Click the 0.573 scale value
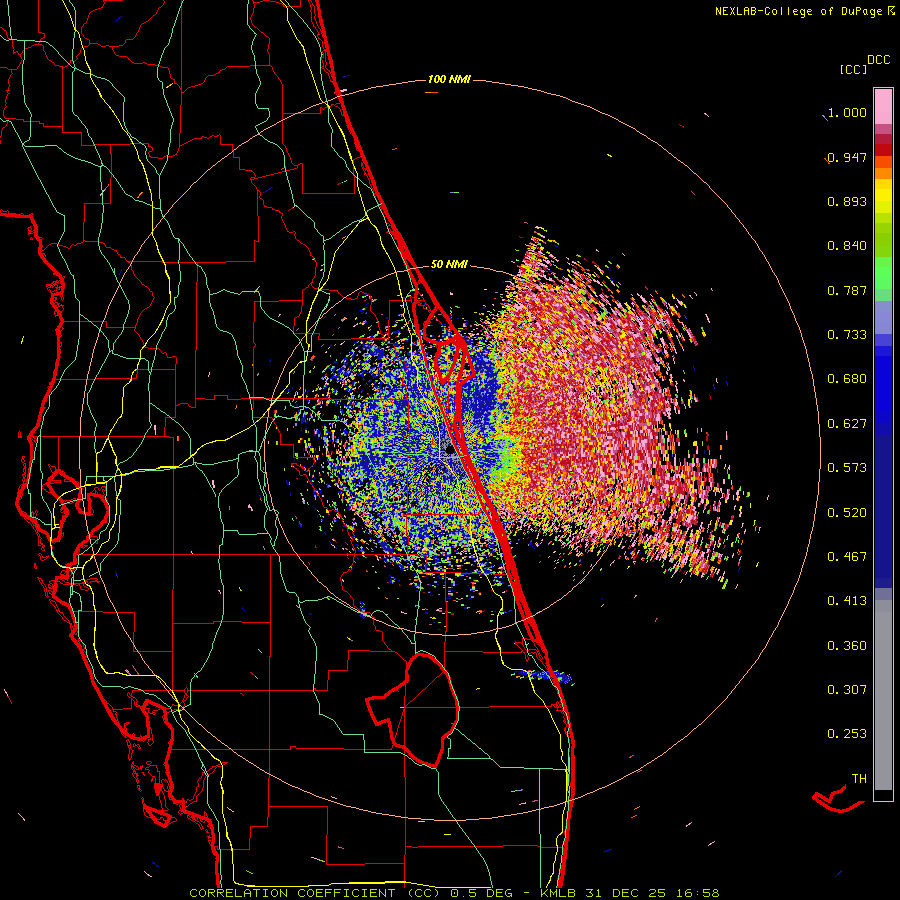900x900 pixels. pyautogui.click(x=847, y=468)
